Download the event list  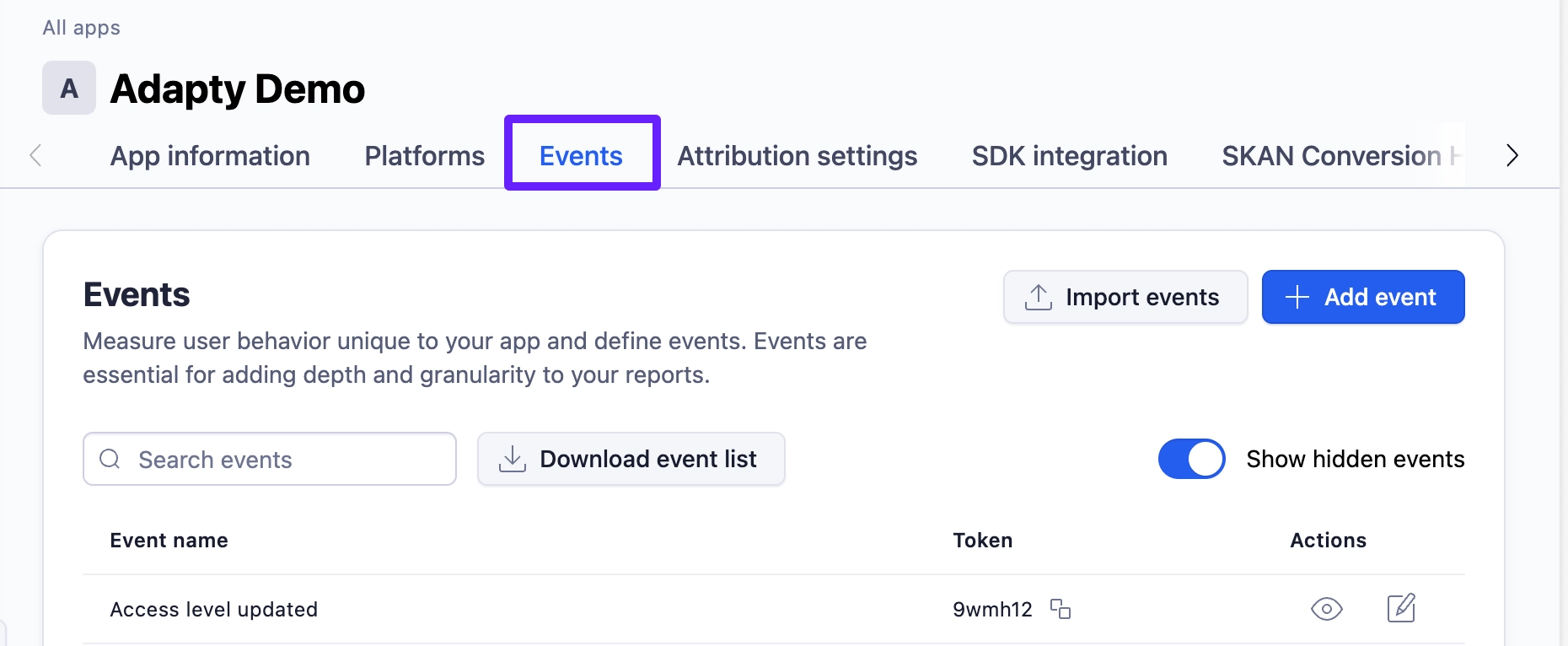[x=631, y=459]
